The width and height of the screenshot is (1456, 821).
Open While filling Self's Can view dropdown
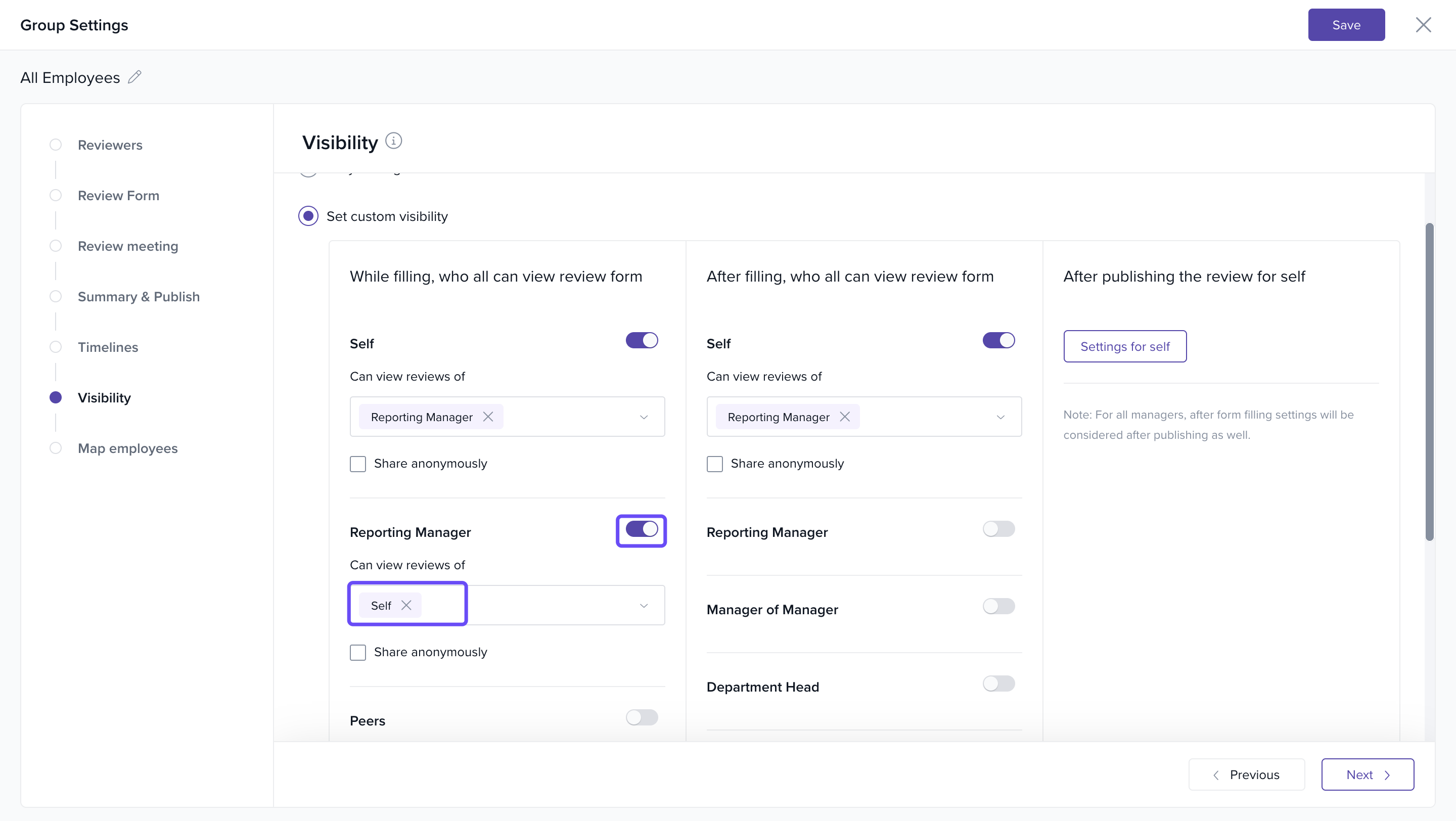coord(643,417)
